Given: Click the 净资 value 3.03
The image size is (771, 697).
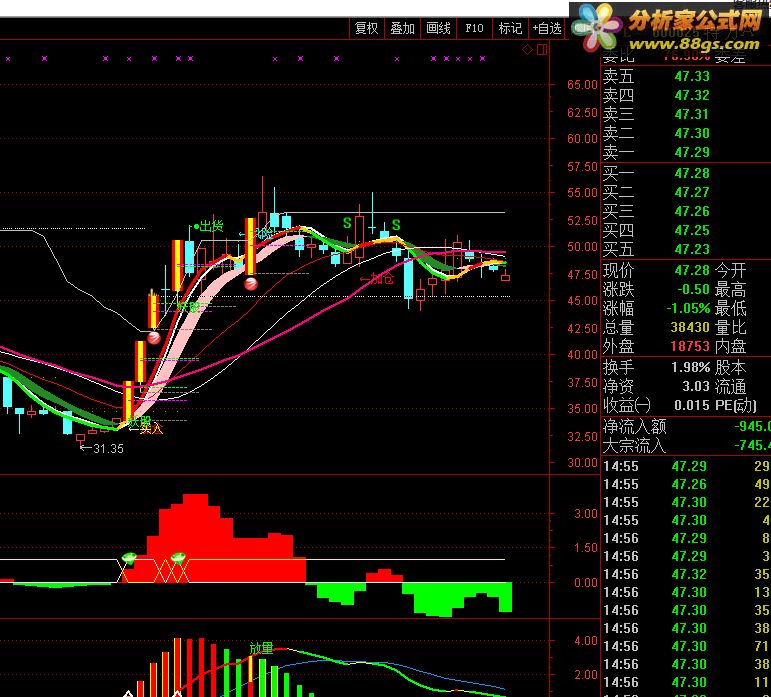Looking at the screenshot, I should (x=696, y=386).
